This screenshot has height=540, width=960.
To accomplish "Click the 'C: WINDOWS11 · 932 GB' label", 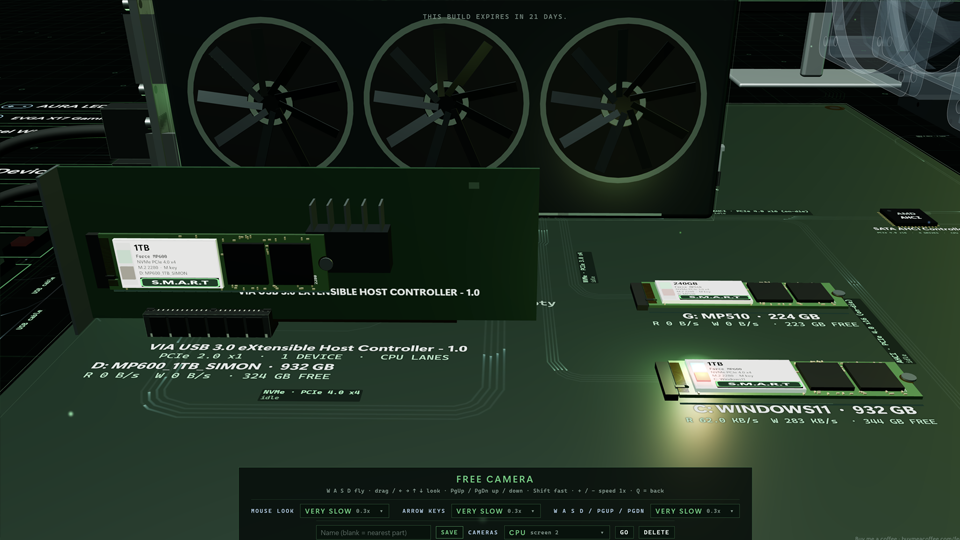I will tap(805, 410).
